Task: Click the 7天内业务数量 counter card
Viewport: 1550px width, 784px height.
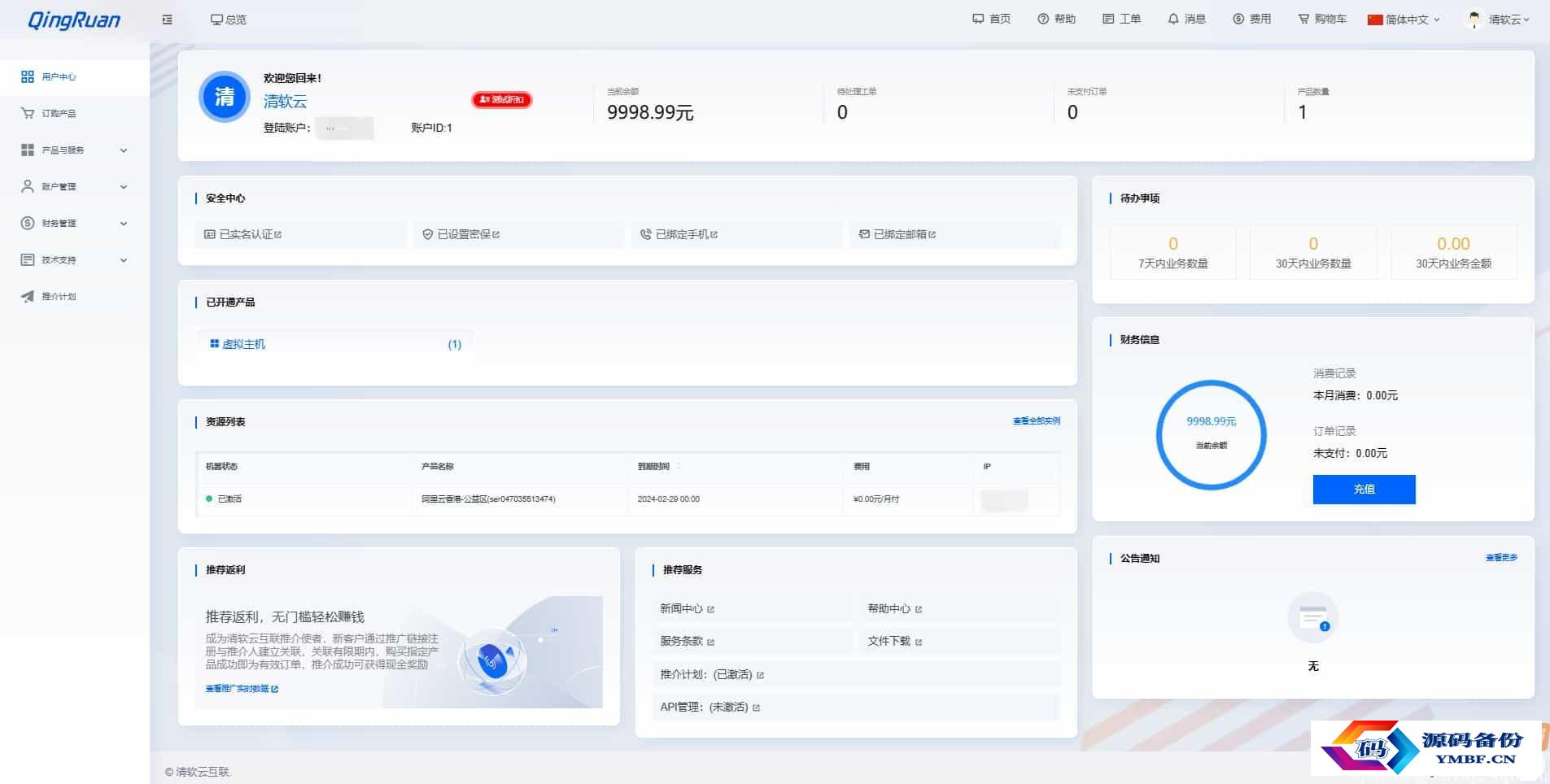Action: pos(1172,252)
